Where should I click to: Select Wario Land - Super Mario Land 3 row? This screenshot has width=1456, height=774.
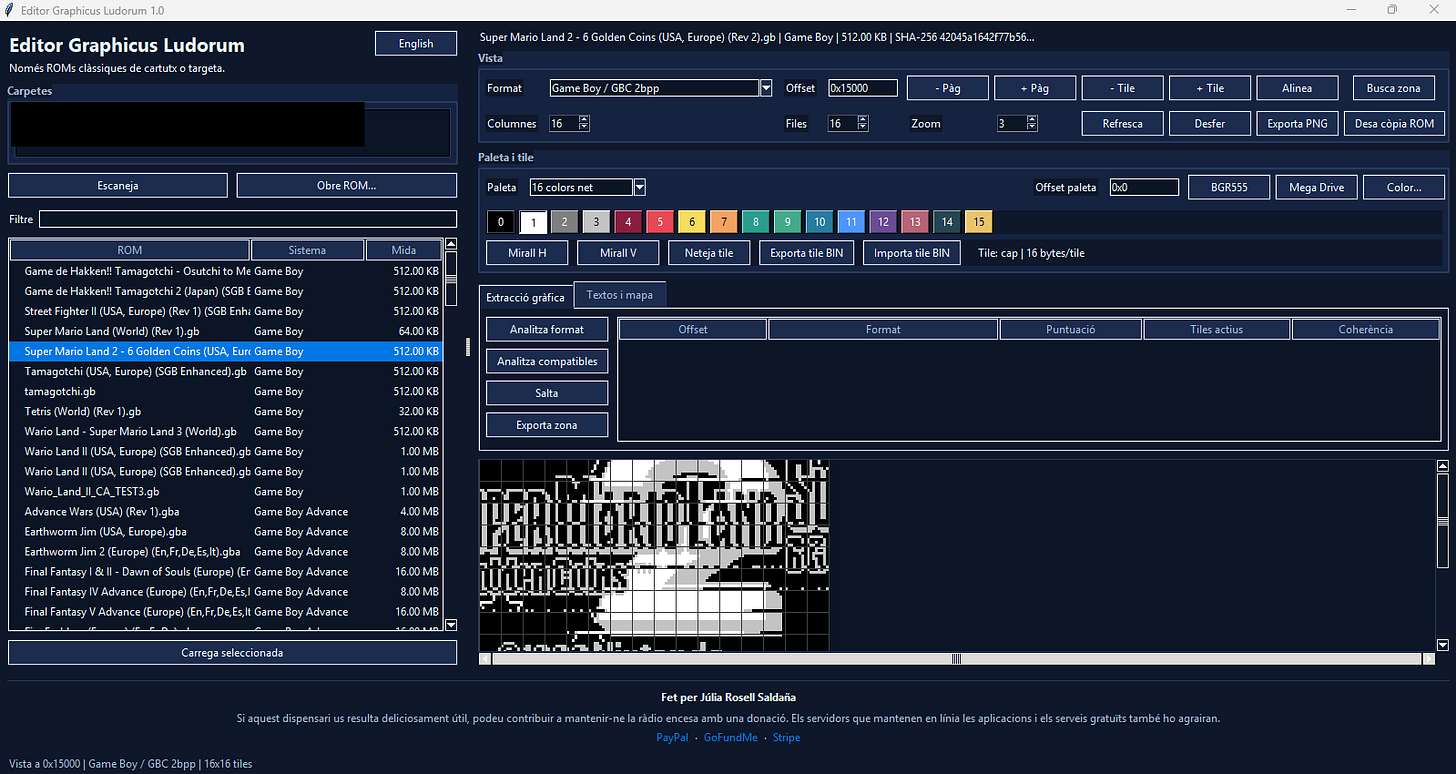coord(225,431)
